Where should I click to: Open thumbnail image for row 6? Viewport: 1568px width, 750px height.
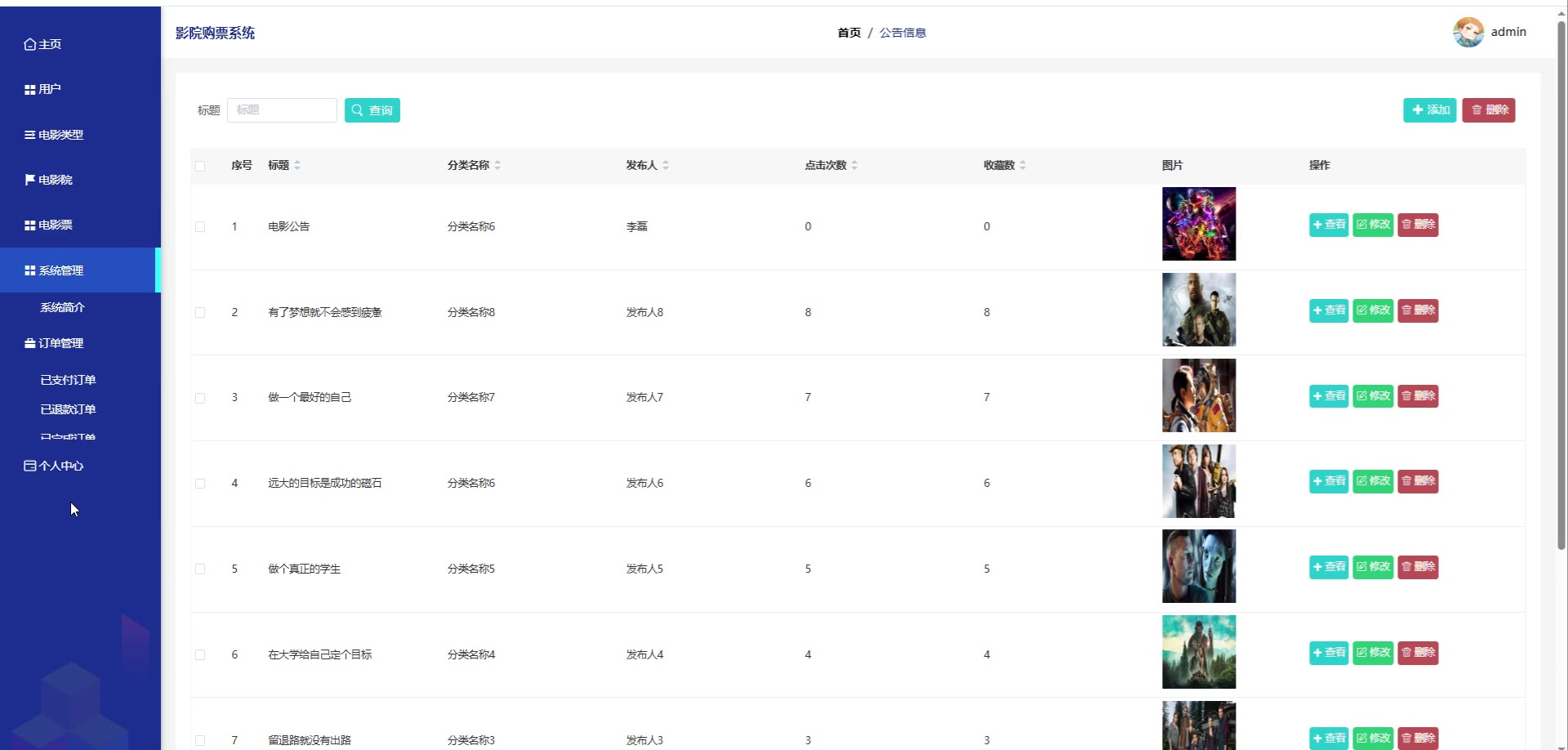[x=1199, y=652]
